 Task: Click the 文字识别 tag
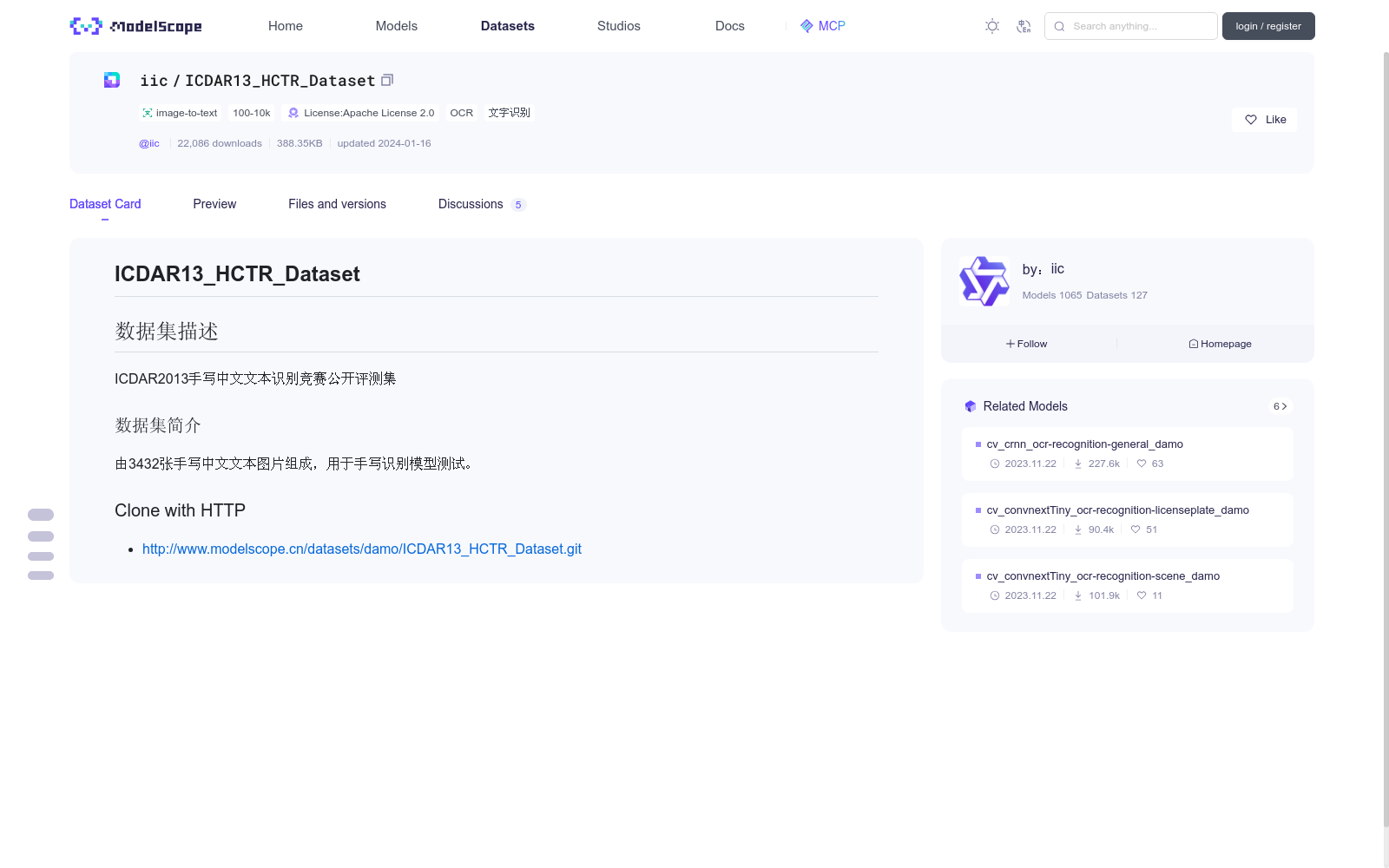point(510,113)
